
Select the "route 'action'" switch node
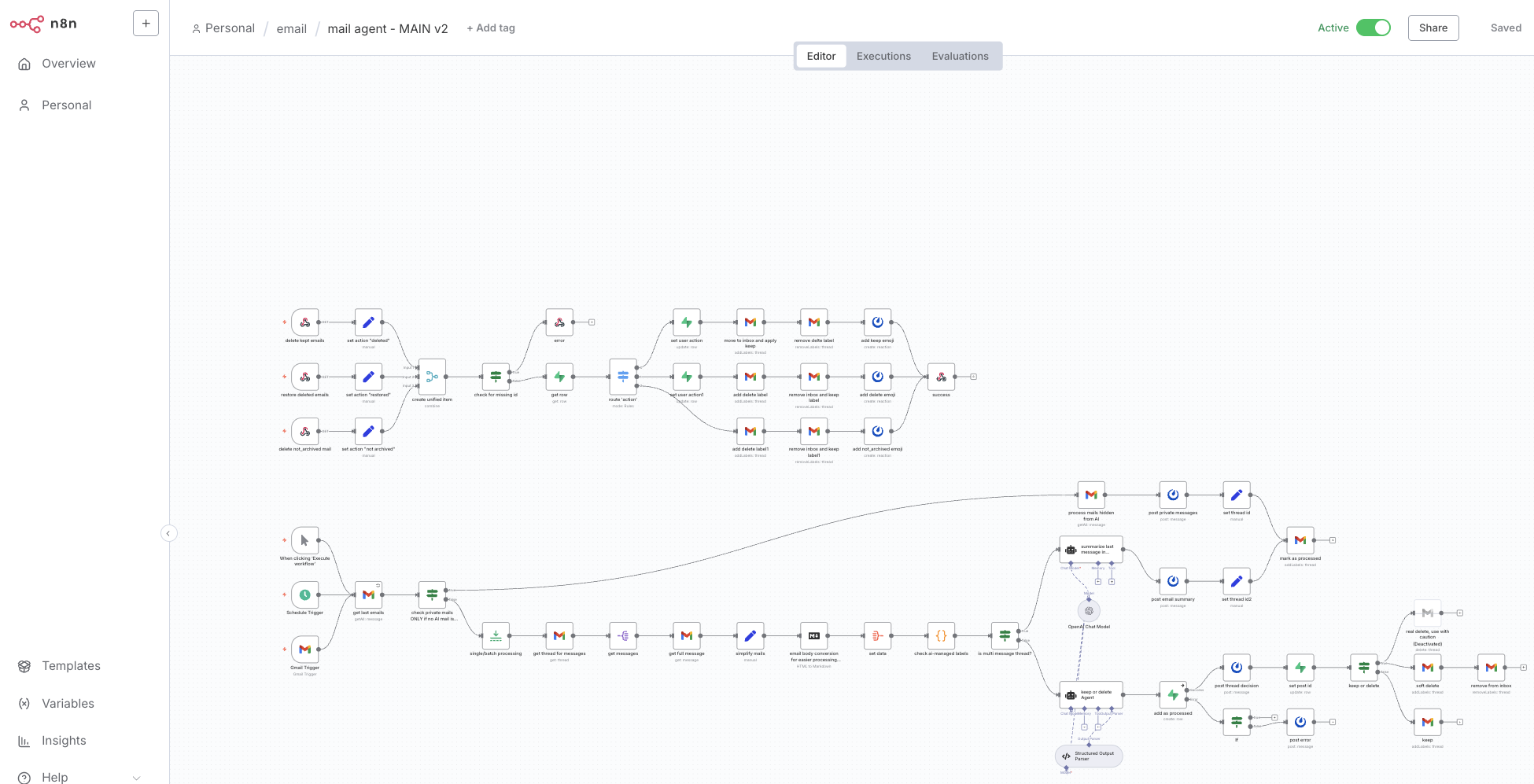(622, 377)
